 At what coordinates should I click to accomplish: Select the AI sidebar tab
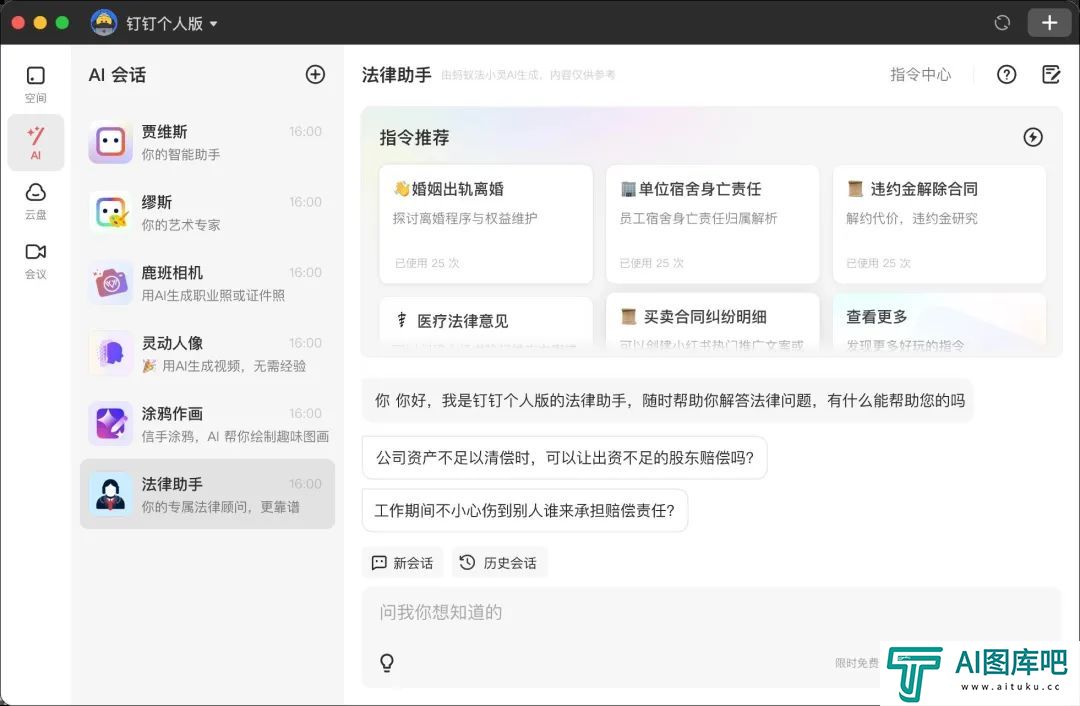tap(36, 143)
